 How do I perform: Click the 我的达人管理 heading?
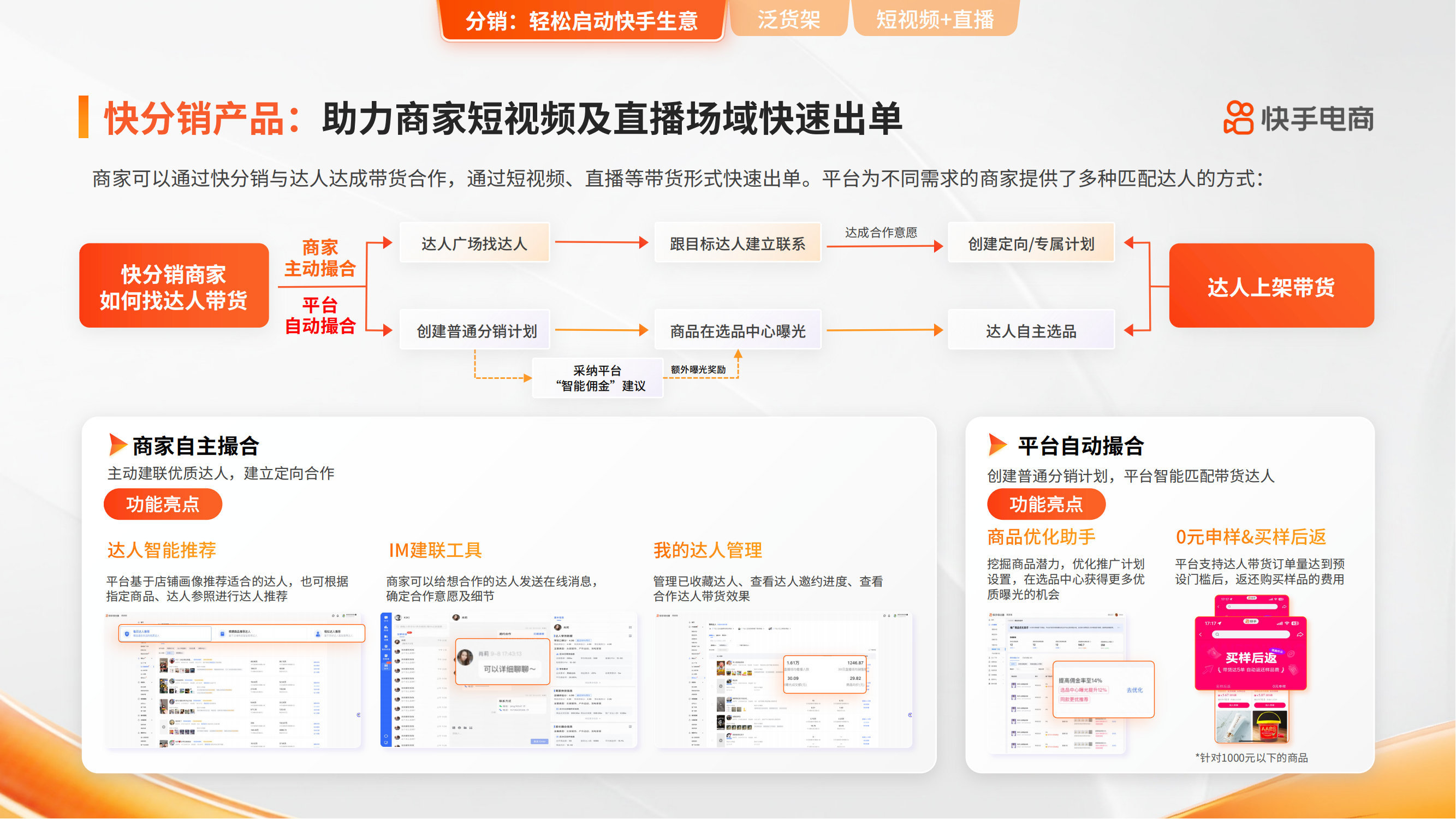708,550
